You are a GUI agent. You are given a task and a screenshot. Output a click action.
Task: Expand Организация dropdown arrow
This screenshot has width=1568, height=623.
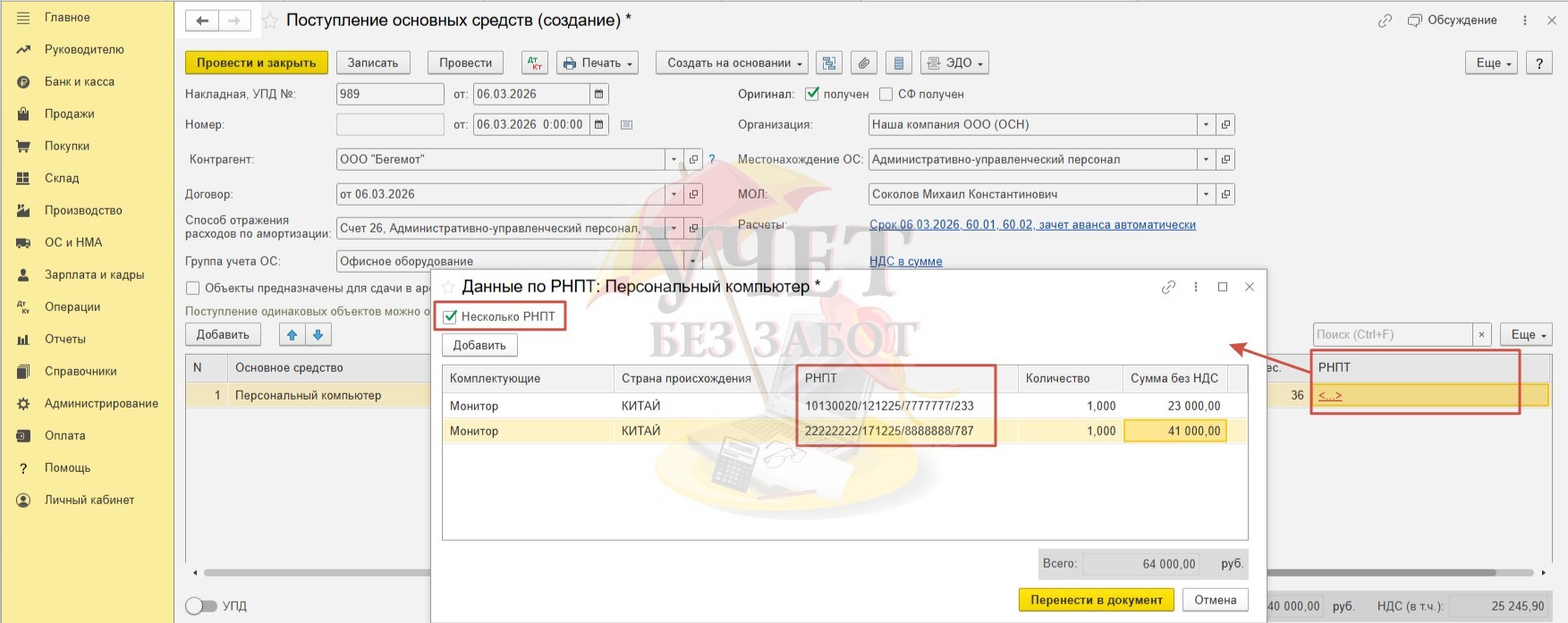(1206, 124)
